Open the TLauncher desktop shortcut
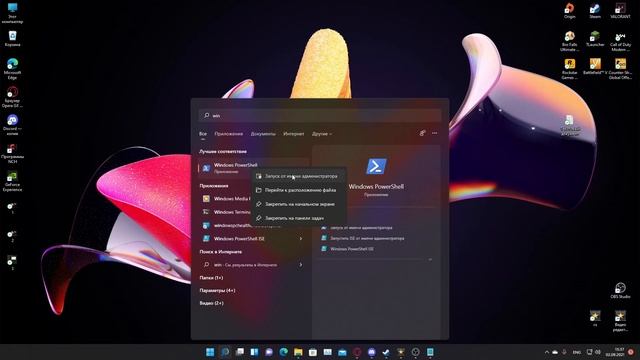 tap(595, 39)
